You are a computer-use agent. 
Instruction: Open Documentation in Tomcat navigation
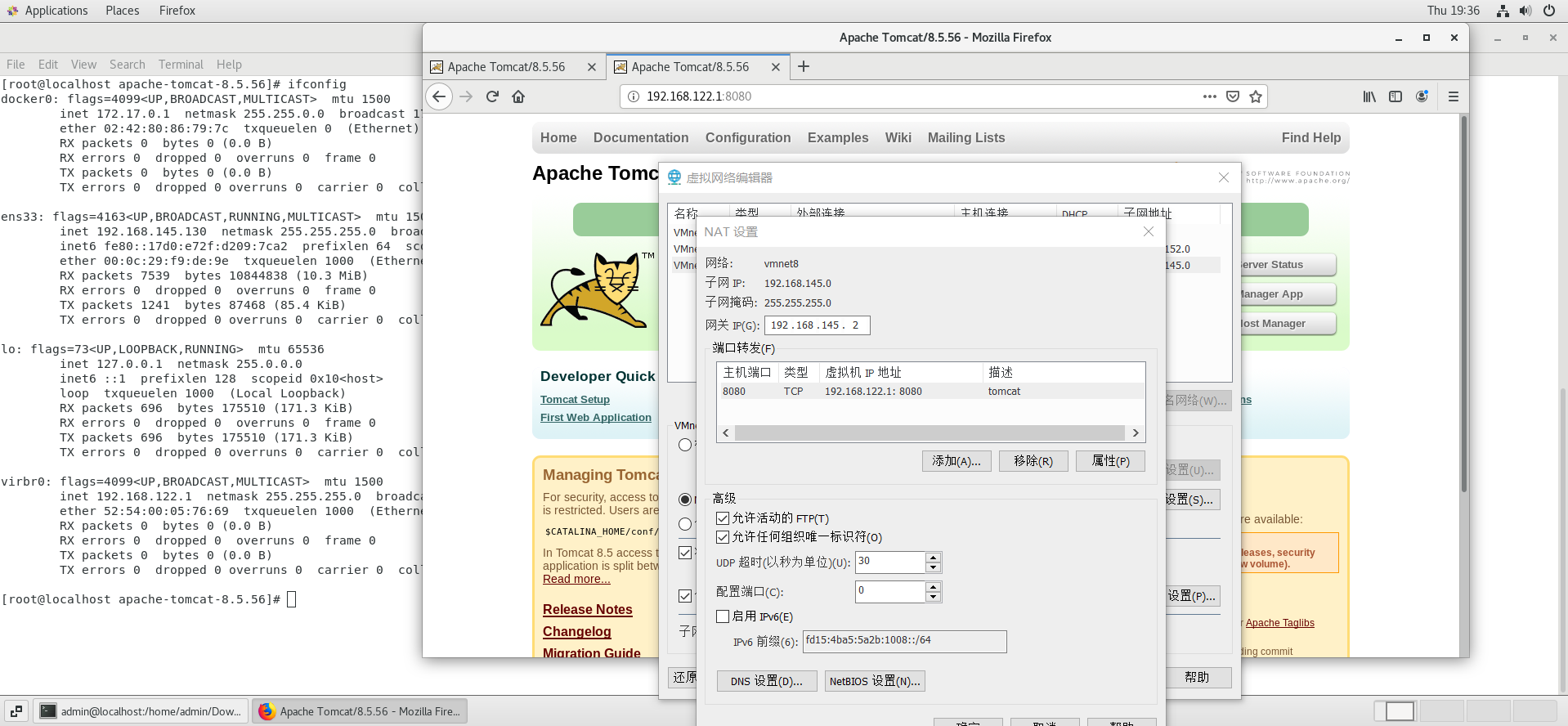point(641,138)
